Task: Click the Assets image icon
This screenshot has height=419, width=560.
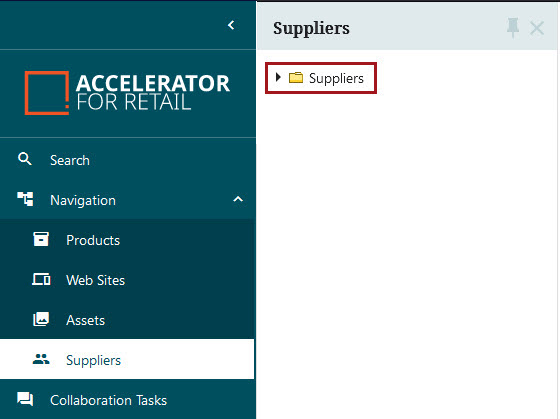Action: pos(41,319)
